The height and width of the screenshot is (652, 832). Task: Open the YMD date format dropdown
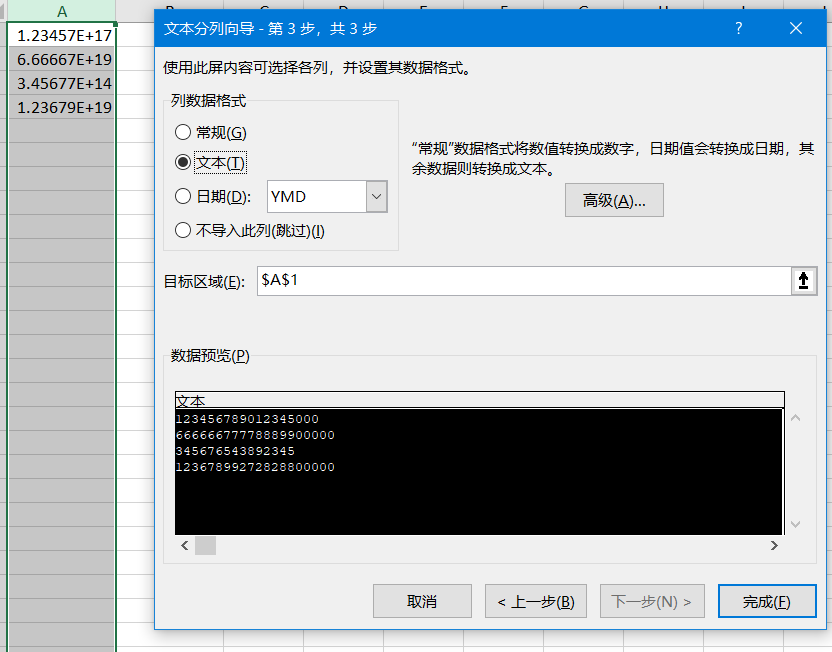tap(377, 196)
